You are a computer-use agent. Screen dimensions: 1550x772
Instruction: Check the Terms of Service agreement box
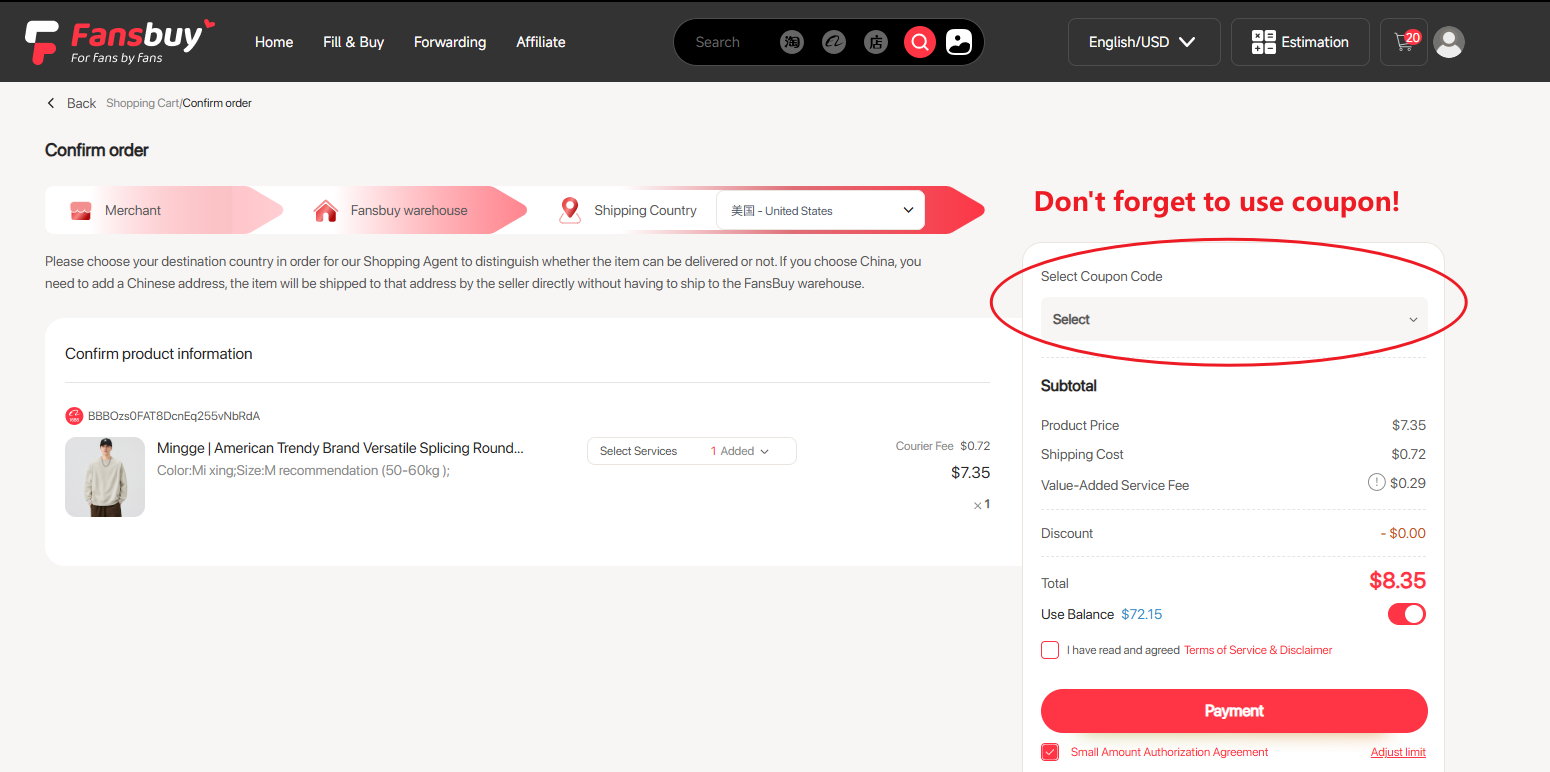(x=1050, y=650)
